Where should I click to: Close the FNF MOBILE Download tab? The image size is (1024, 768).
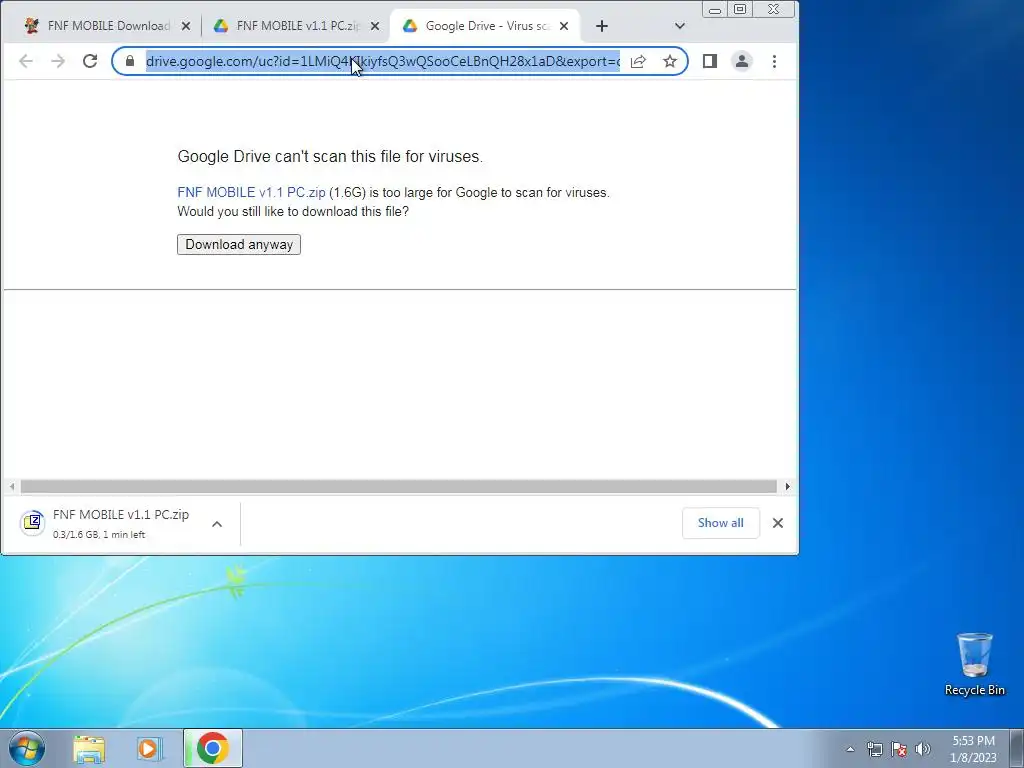point(186,26)
